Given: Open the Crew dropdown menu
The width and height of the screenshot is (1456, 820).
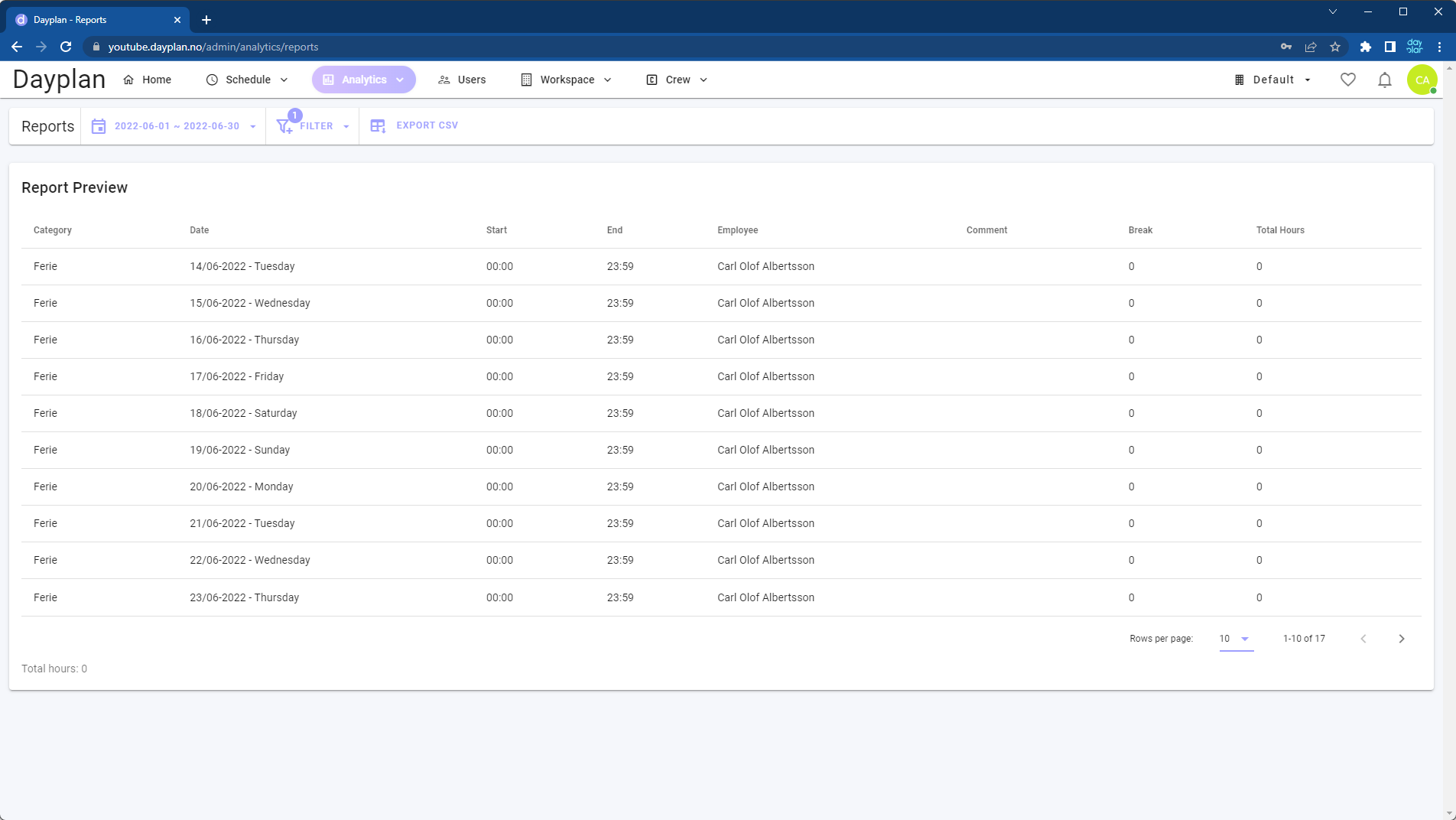Looking at the screenshot, I should coord(677,80).
